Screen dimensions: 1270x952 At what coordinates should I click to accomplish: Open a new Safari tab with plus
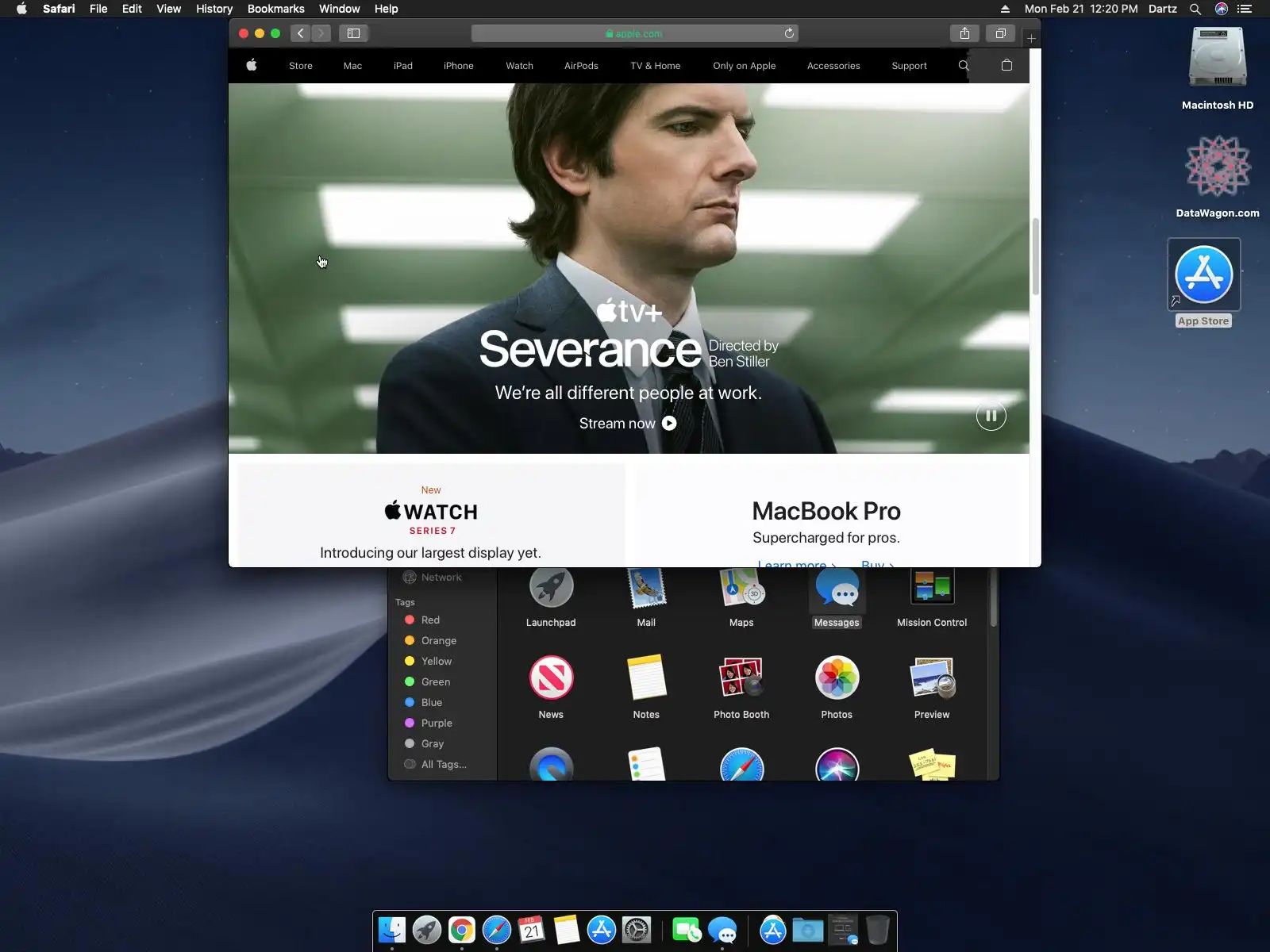pyautogui.click(x=1031, y=38)
